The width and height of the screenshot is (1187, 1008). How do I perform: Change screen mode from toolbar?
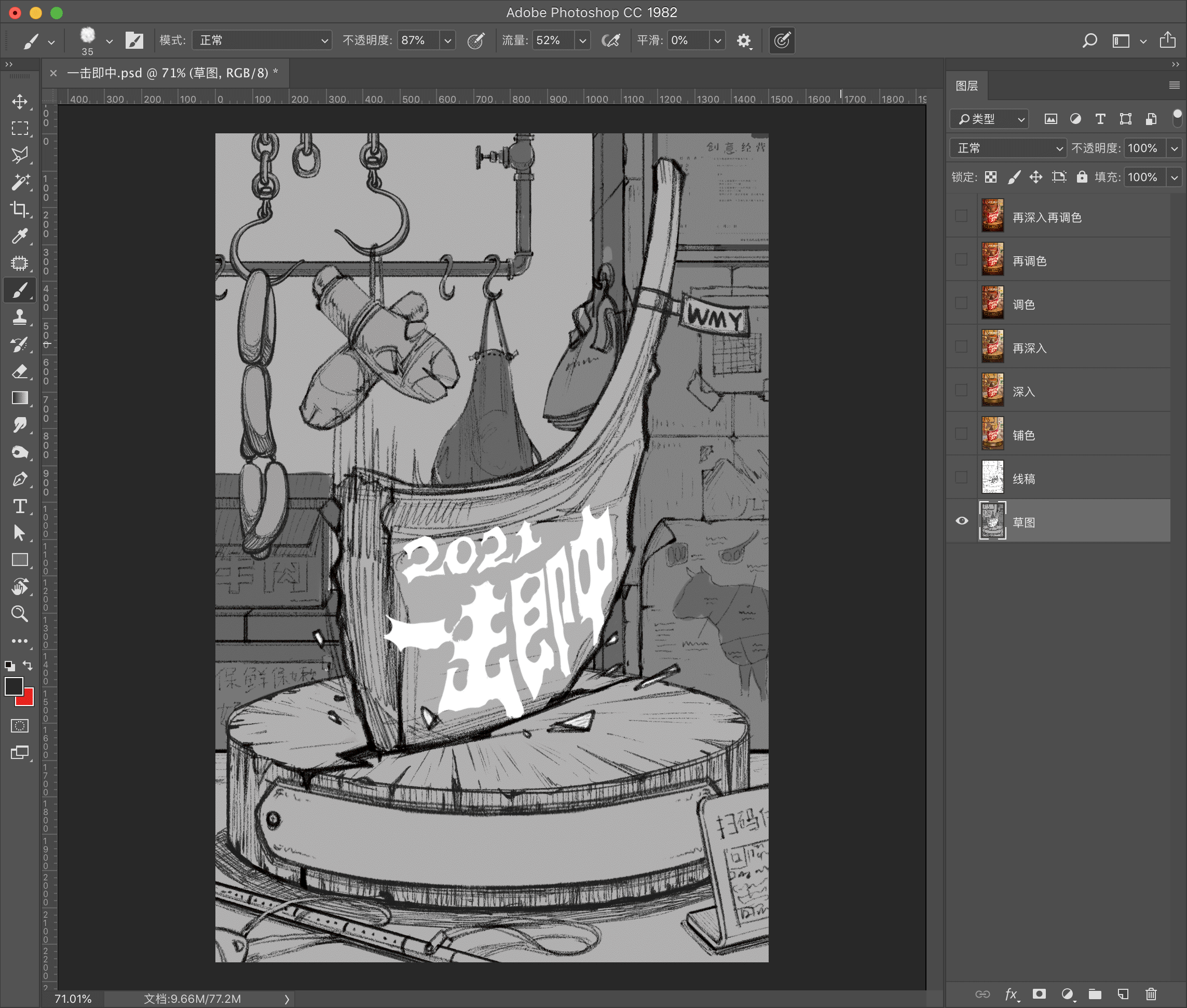(19, 753)
